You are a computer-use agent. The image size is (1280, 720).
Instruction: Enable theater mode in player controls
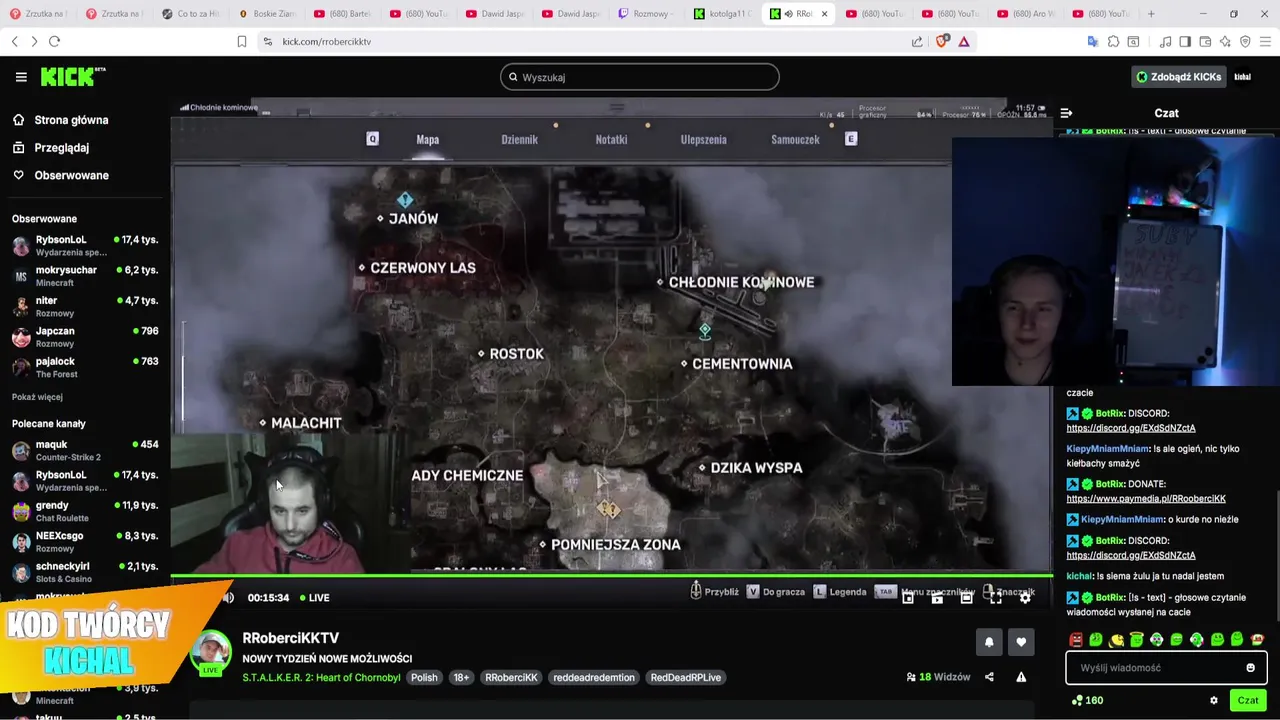966,598
